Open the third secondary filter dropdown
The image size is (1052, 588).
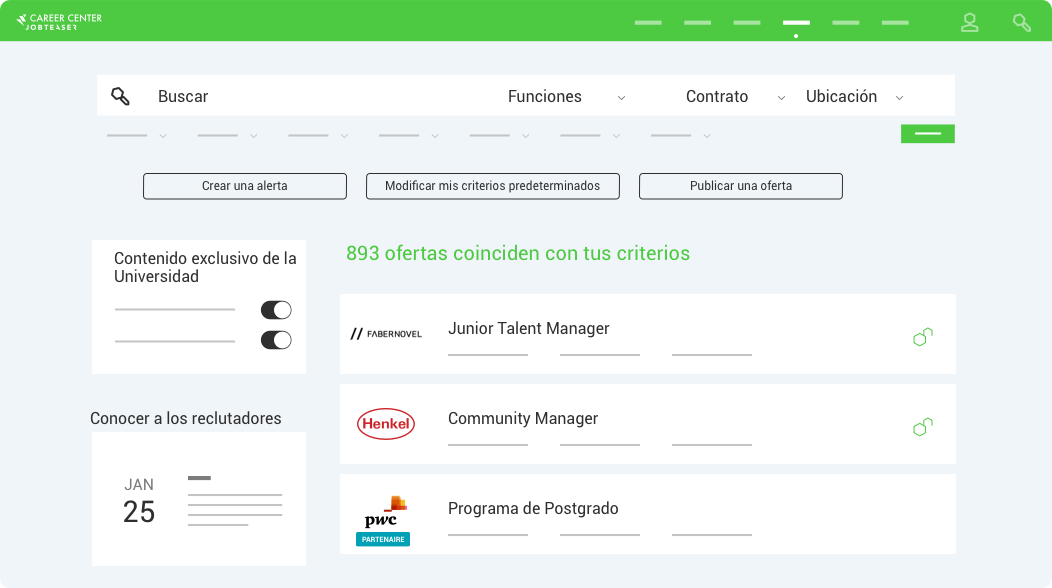pyautogui.click(x=318, y=136)
